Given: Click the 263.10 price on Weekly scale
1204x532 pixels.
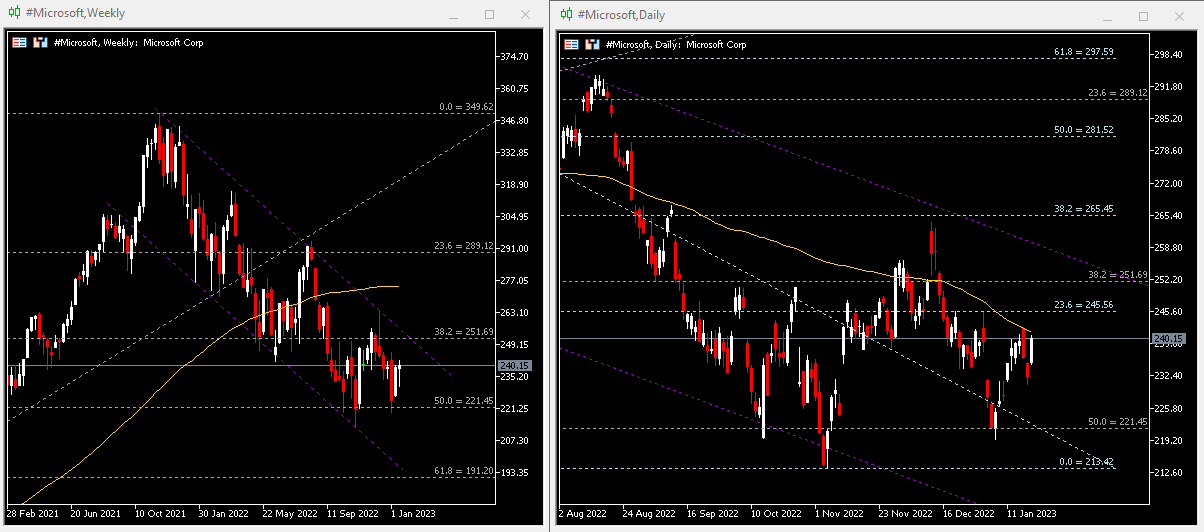Looking at the screenshot, I should [x=514, y=313].
